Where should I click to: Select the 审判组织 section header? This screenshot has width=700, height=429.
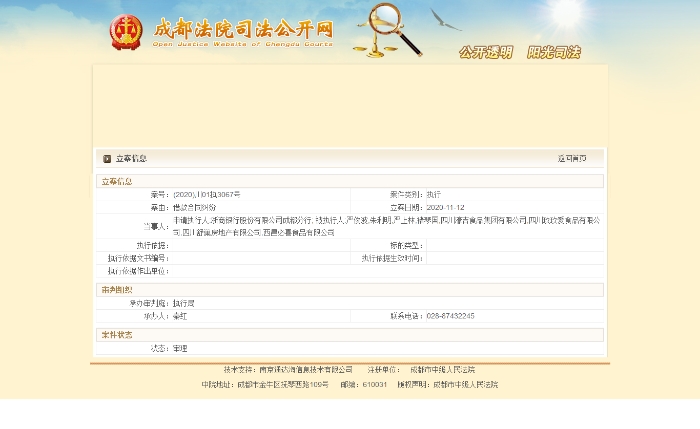click(116, 290)
